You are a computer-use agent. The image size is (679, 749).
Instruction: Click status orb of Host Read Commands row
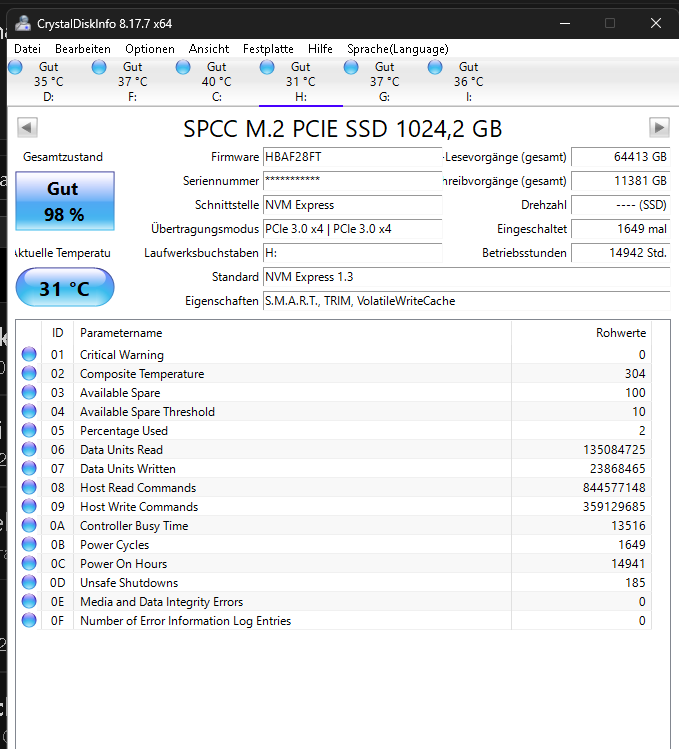tap(29, 487)
